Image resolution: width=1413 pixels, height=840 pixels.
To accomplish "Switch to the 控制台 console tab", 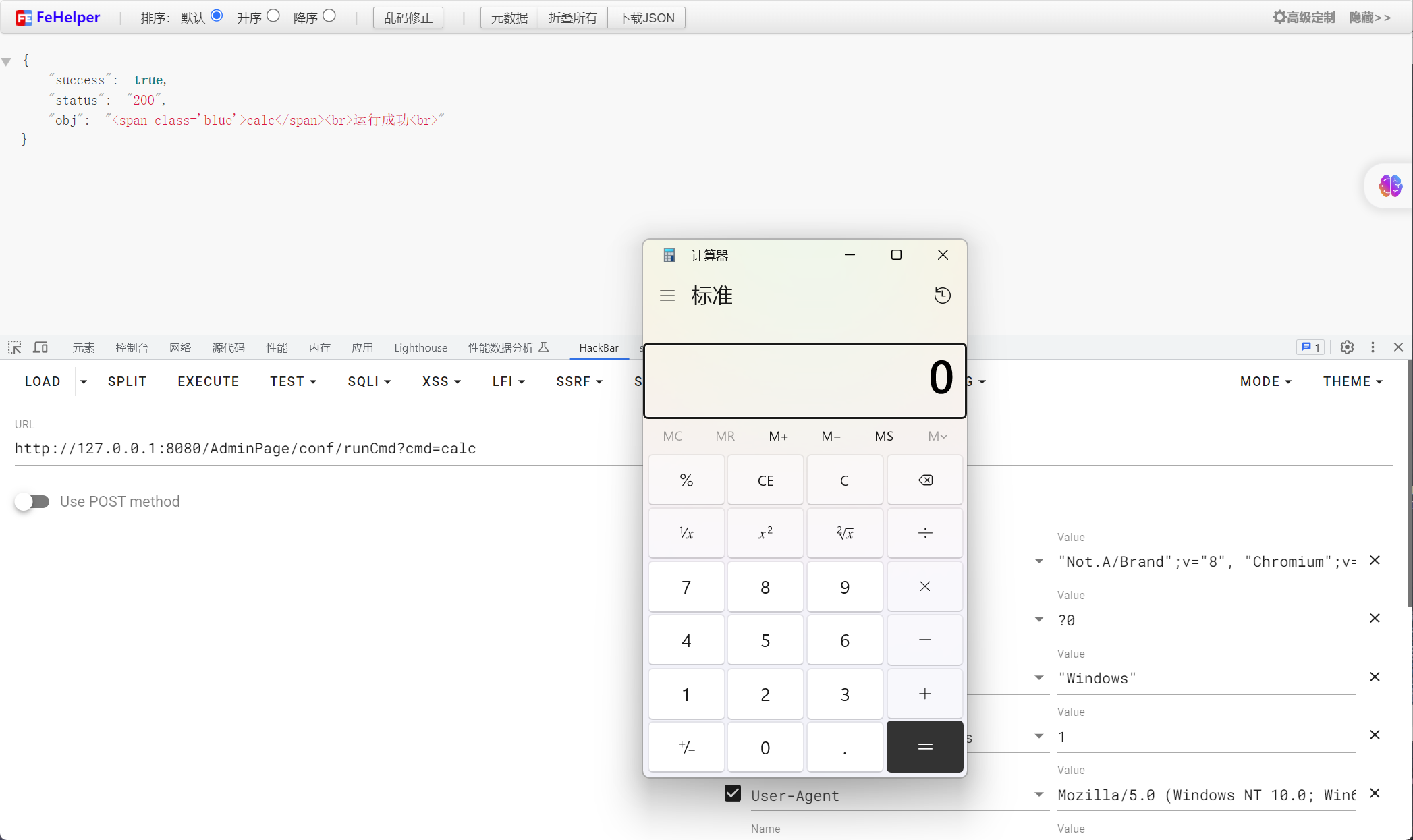I will coord(132,347).
